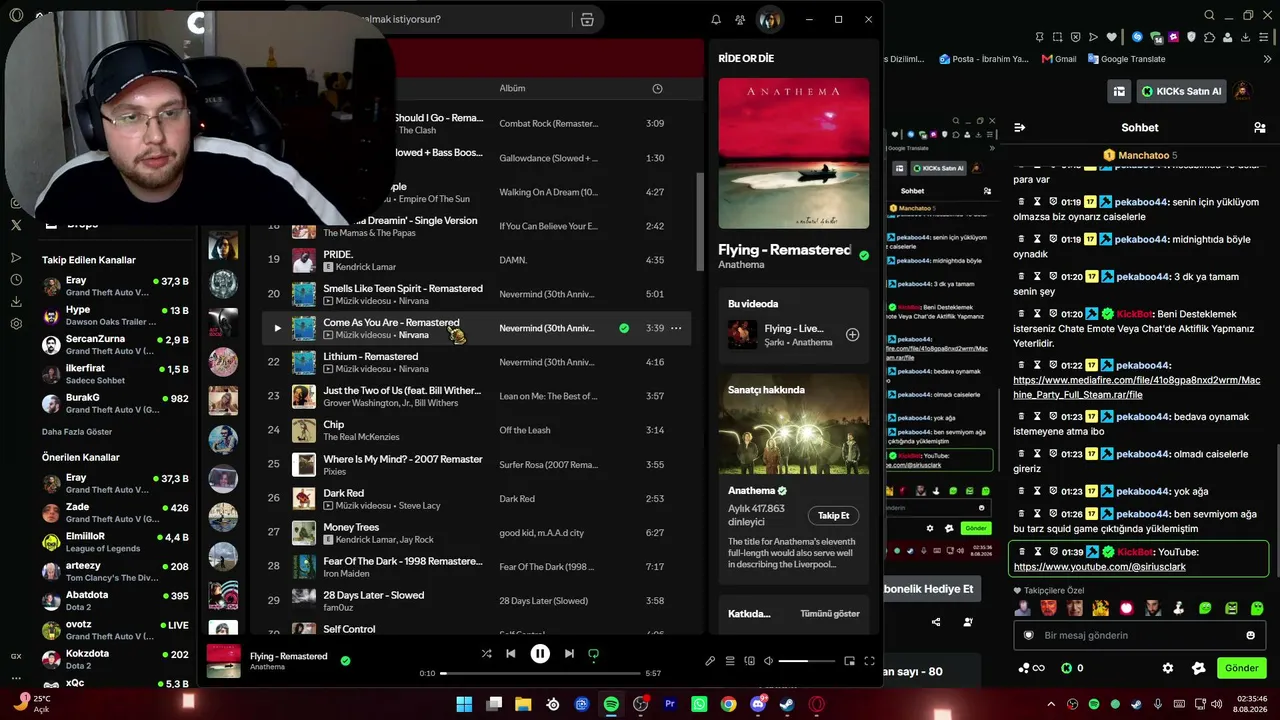Screen dimensions: 1280x720
Task: Toggle the checkmark next to Flying - Remastered title
Action: (864, 256)
